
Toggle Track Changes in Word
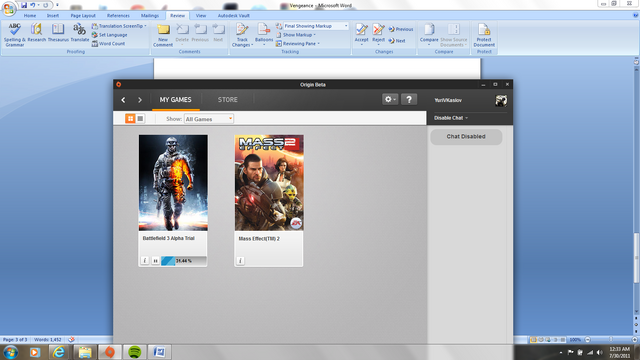click(242, 35)
